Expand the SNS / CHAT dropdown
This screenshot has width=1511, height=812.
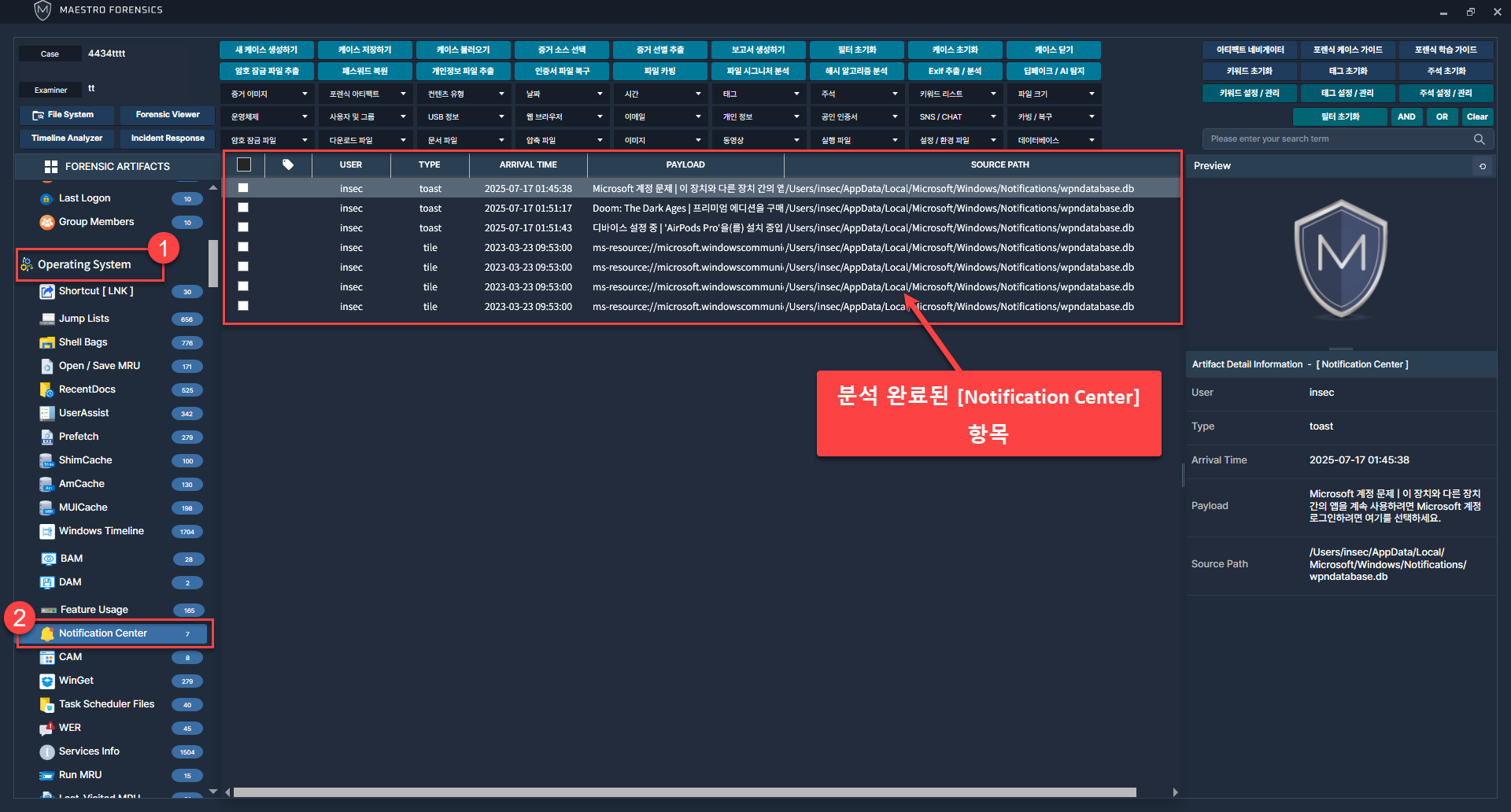point(957,116)
